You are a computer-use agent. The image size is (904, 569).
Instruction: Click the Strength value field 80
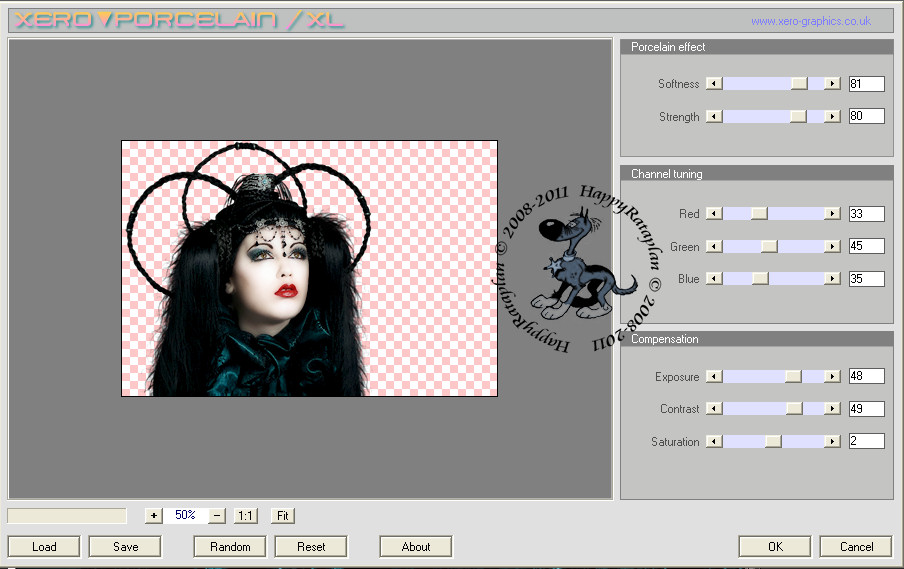pos(867,116)
